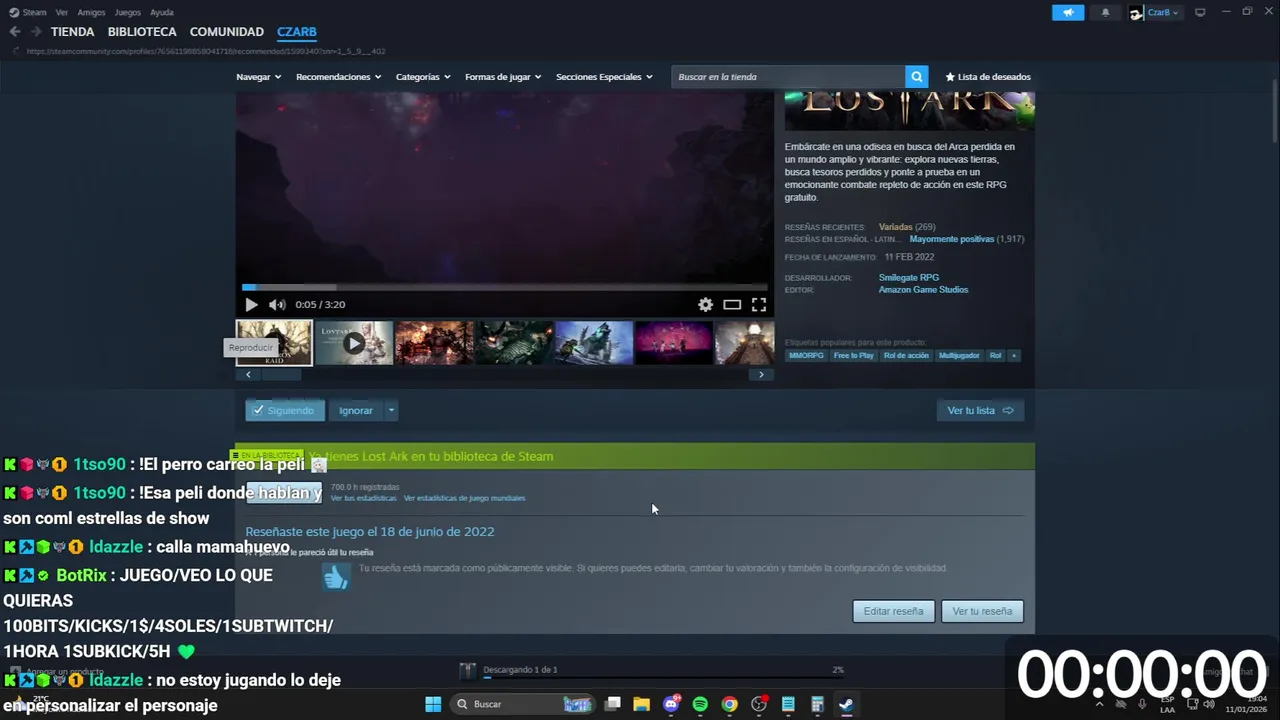Open the Categorías dropdown menu
1280x720 pixels.
click(423, 77)
